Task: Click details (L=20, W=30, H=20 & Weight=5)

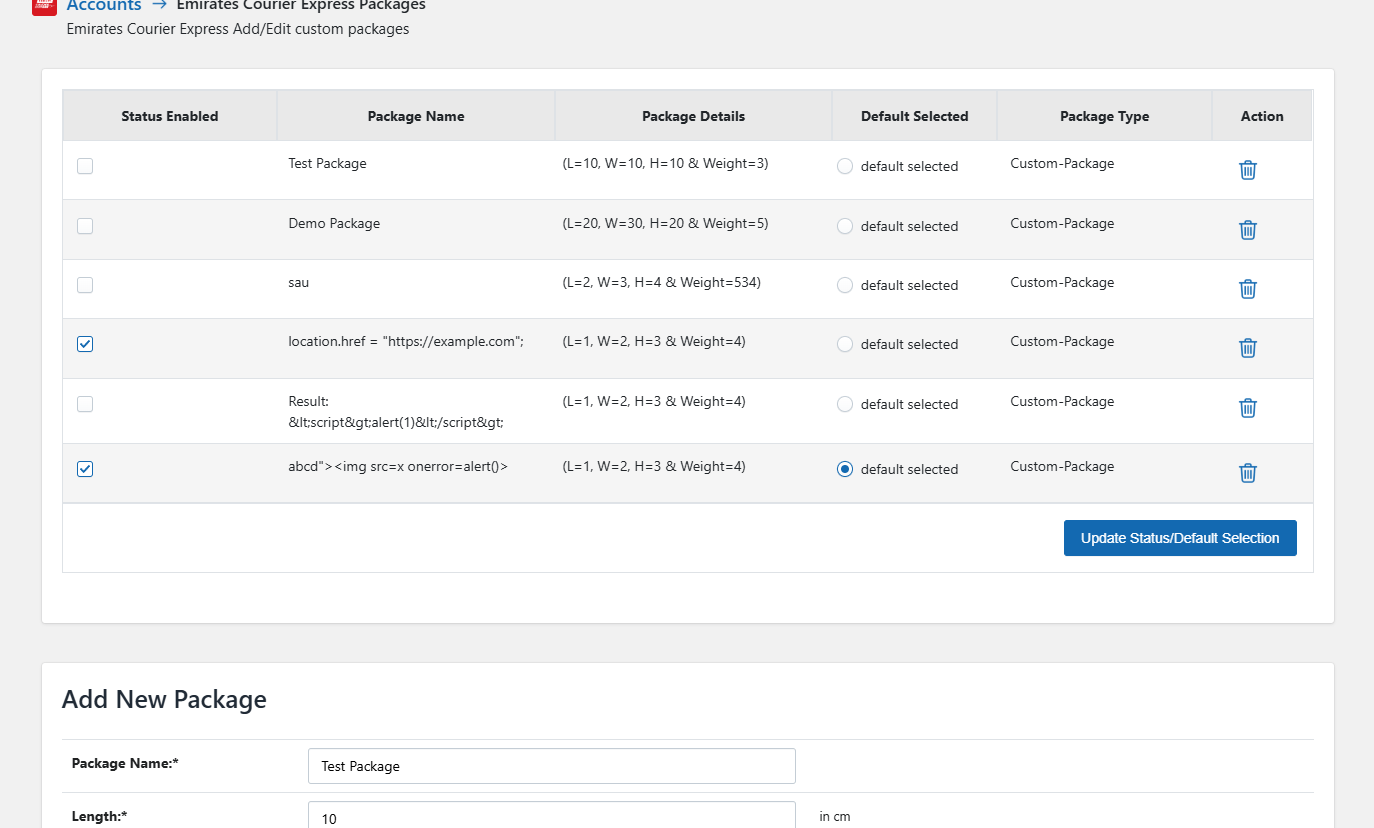Action: click(x=666, y=223)
